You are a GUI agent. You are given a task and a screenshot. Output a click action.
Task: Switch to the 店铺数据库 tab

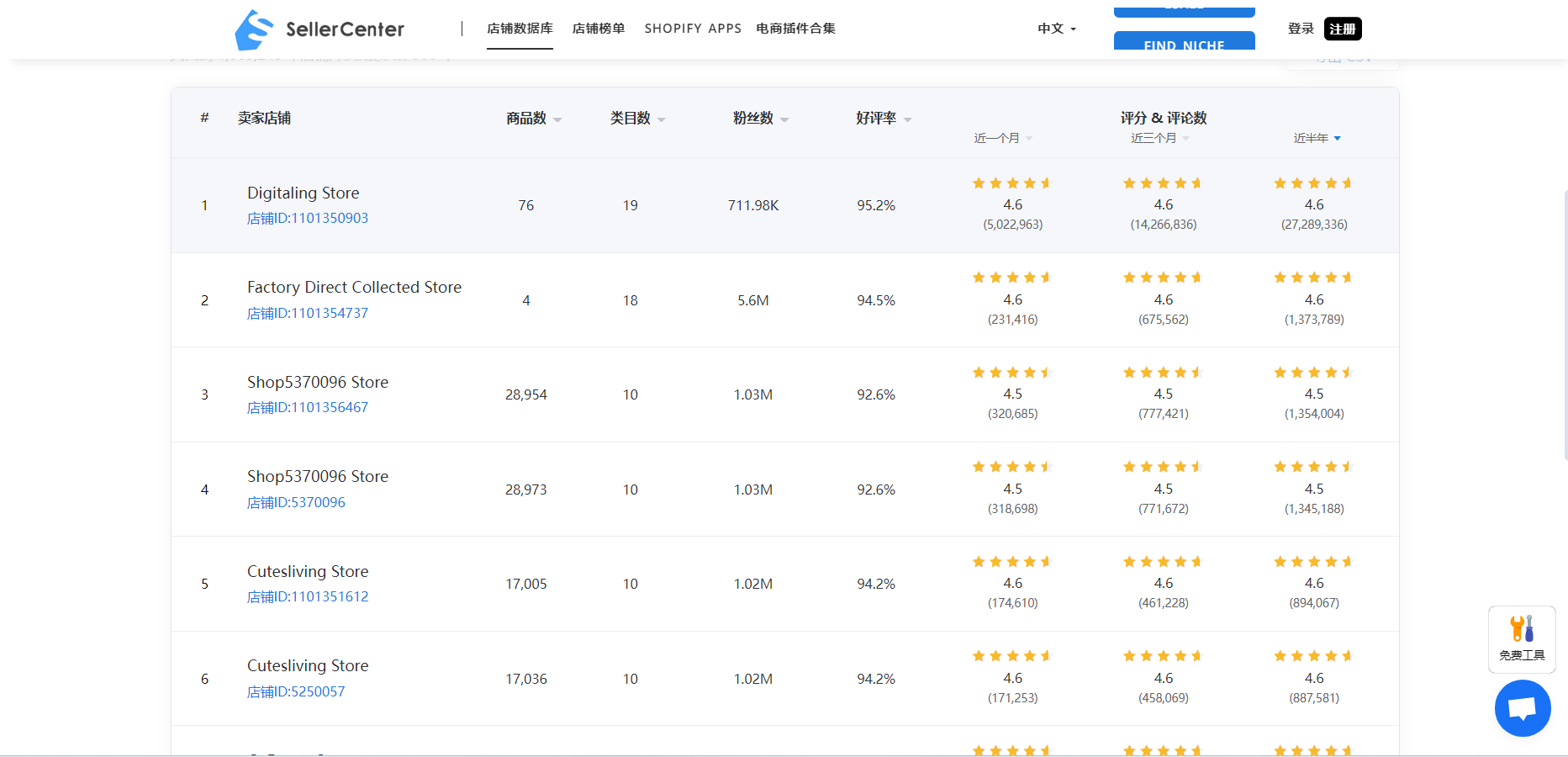tap(520, 29)
